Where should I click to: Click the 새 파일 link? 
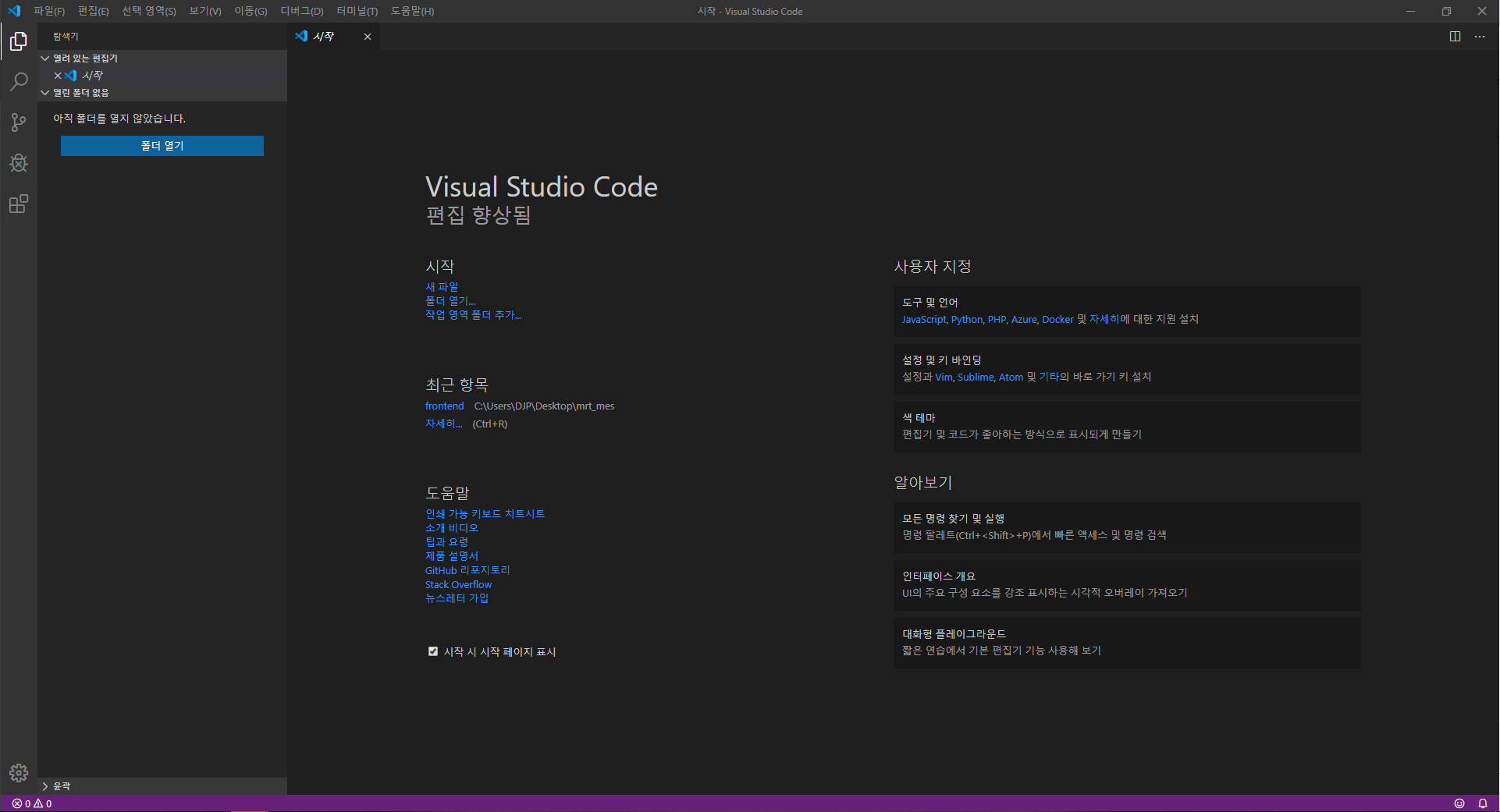(442, 287)
